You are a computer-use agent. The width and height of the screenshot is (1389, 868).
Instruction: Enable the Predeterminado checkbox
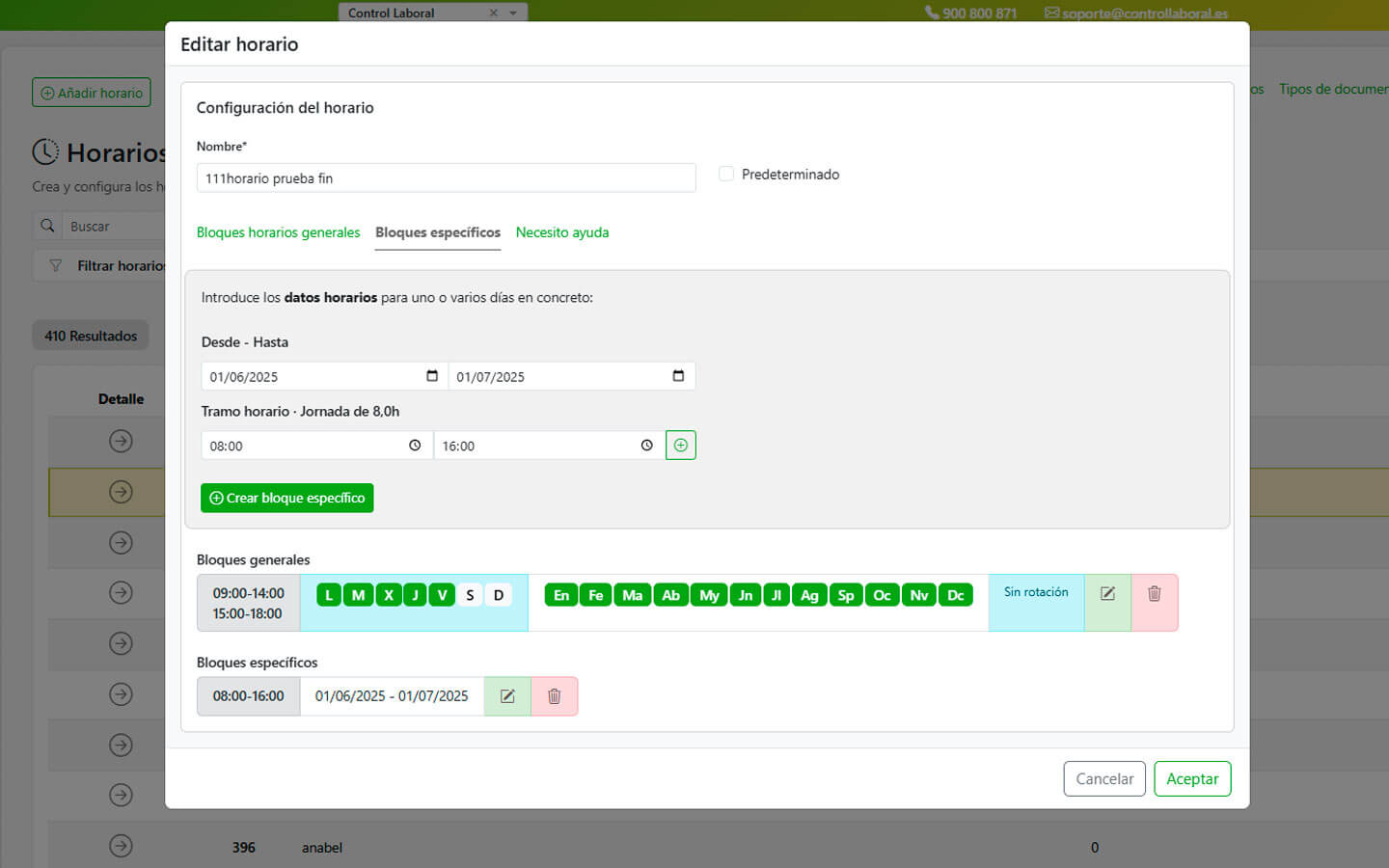726,174
